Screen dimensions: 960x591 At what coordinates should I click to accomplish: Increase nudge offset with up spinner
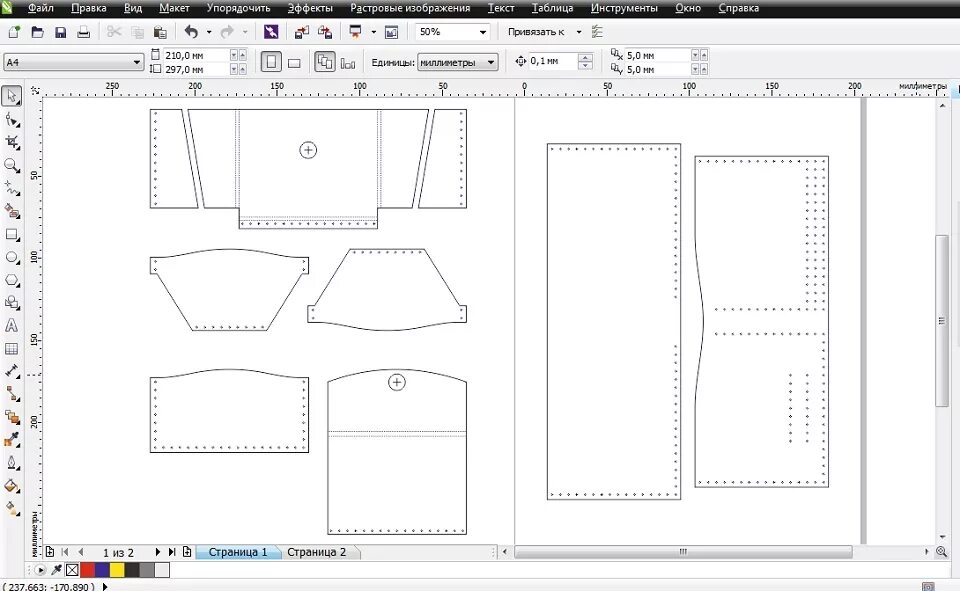pyautogui.click(x=585, y=58)
